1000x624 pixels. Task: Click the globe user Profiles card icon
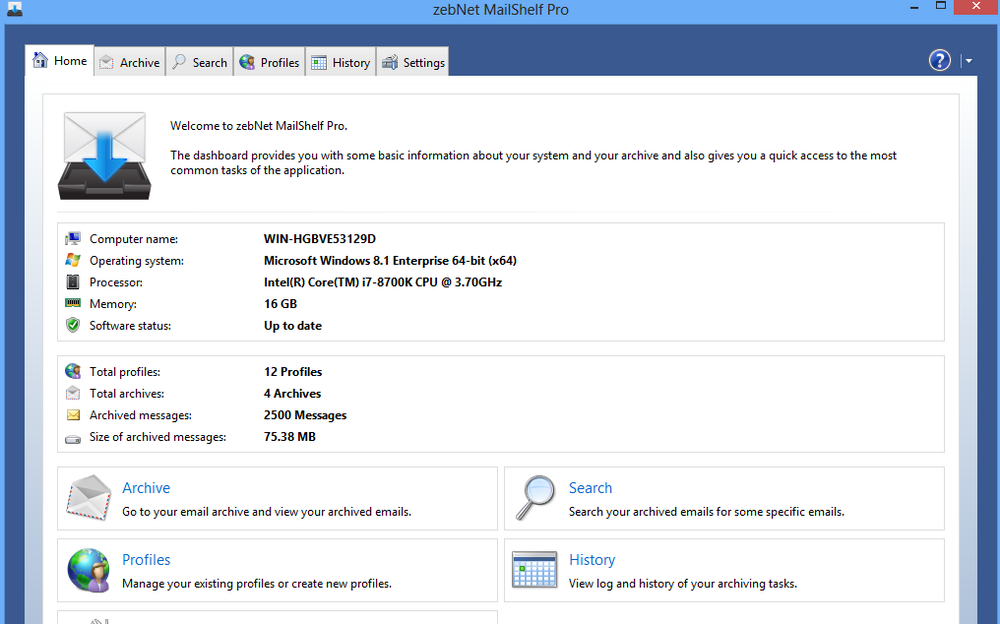(89, 570)
